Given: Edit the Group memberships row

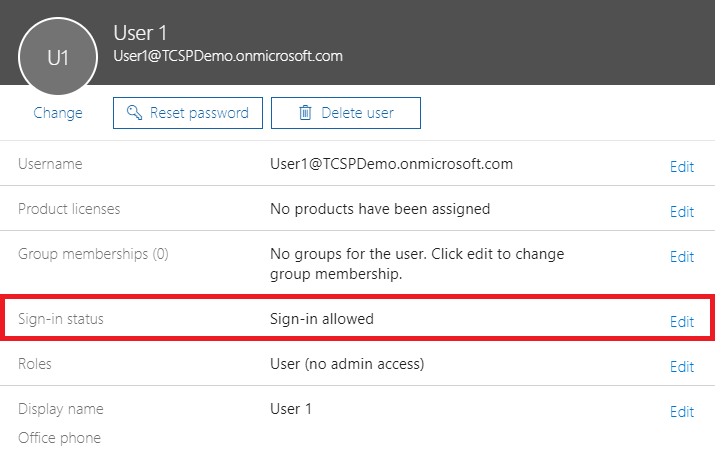Looking at the screenshot, I should pyautogui.click(x=681, y=257).
